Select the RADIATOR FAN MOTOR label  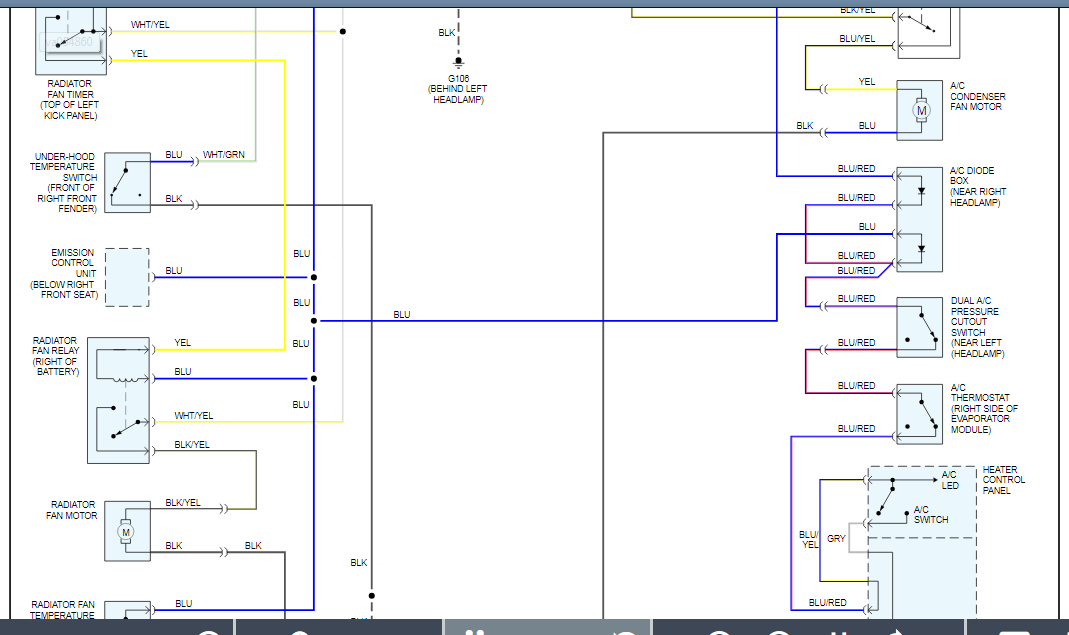pyautogui.click(x=72, y=510)
